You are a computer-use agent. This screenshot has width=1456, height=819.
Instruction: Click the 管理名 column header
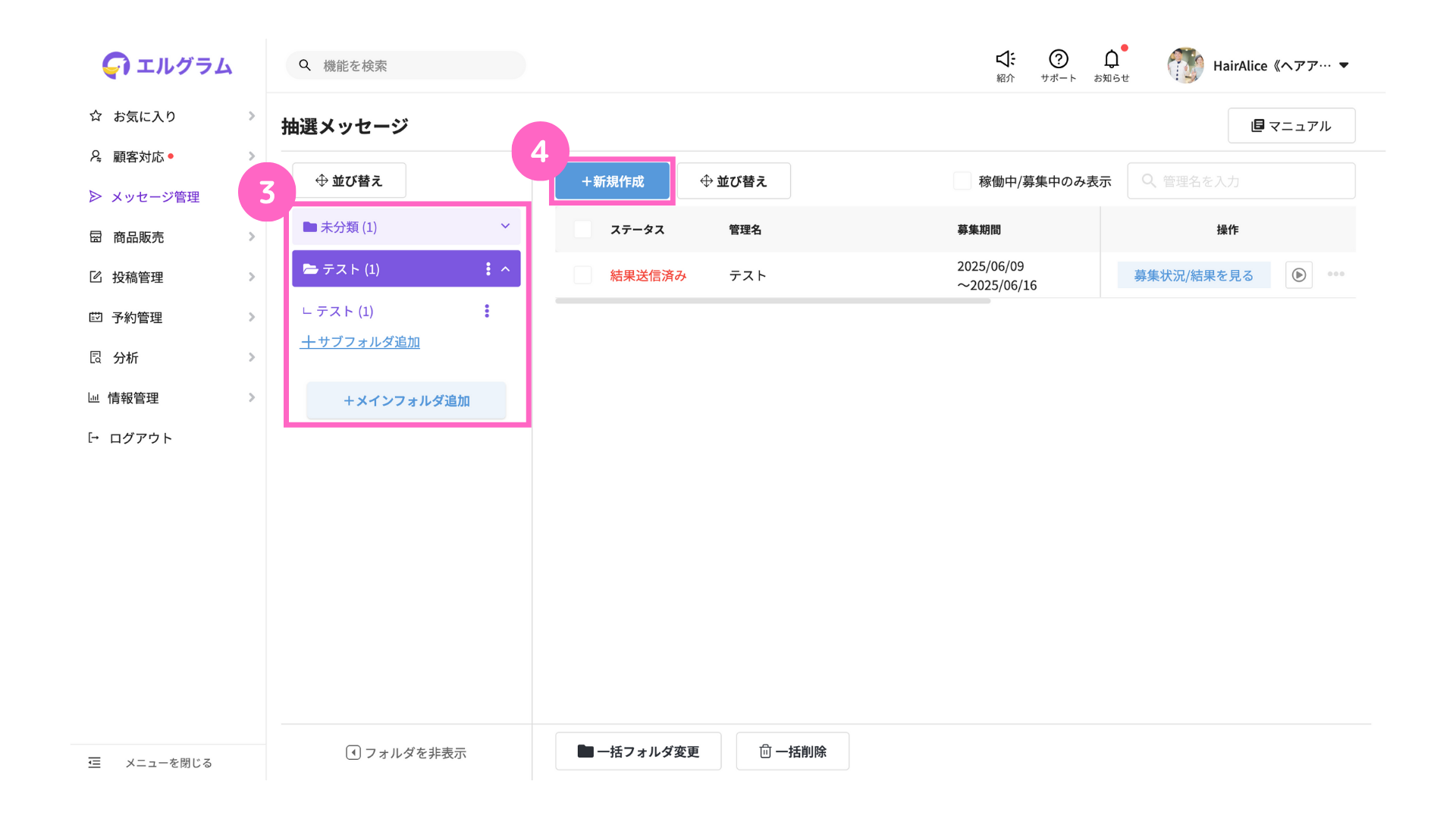[x=745, y=229]
